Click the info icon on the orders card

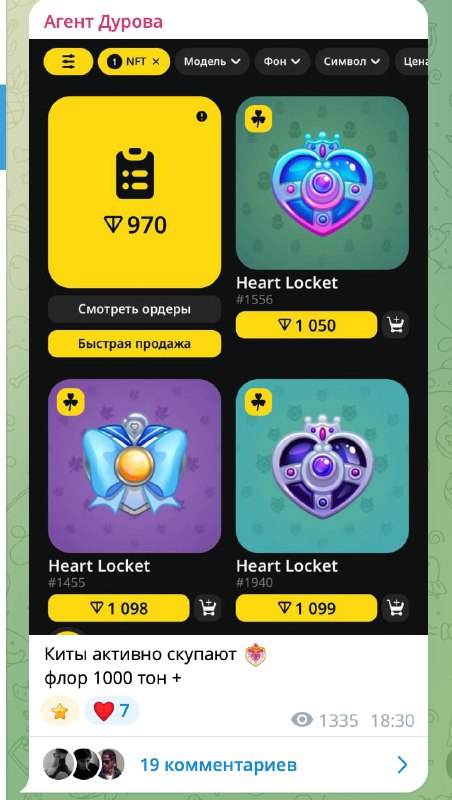[202, 117]
